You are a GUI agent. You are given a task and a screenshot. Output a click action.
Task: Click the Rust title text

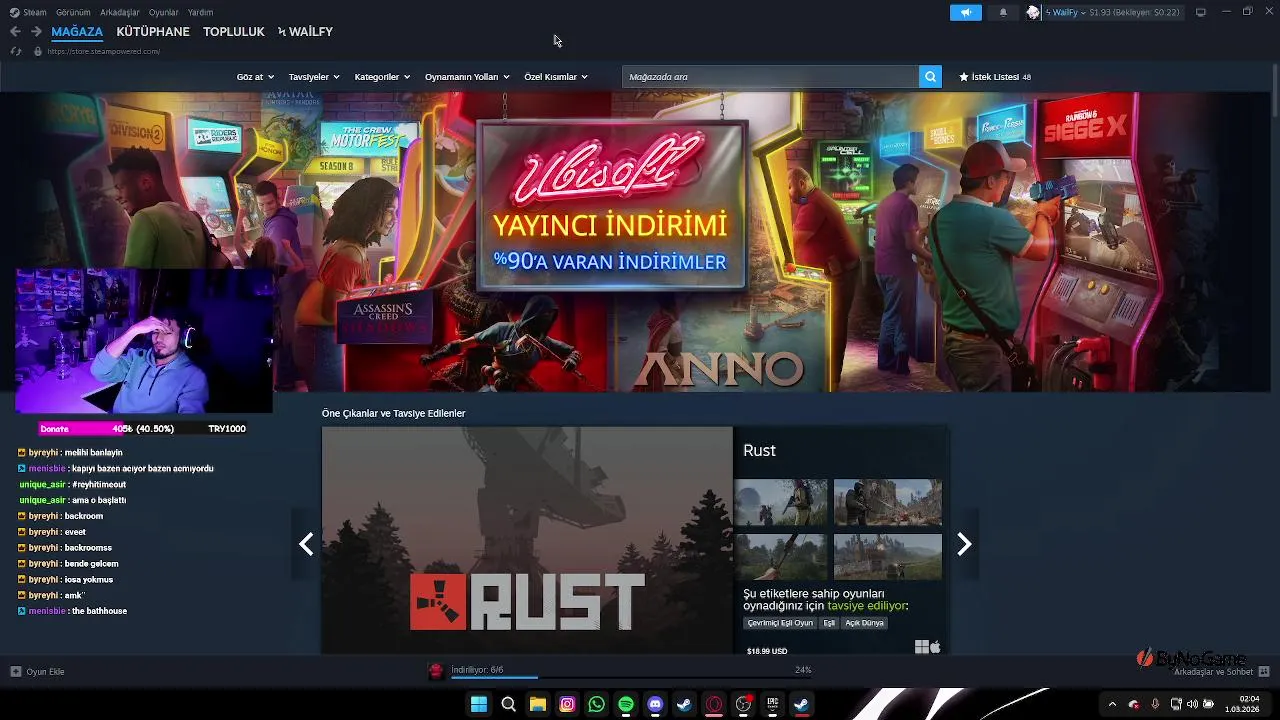click(759, 451)
